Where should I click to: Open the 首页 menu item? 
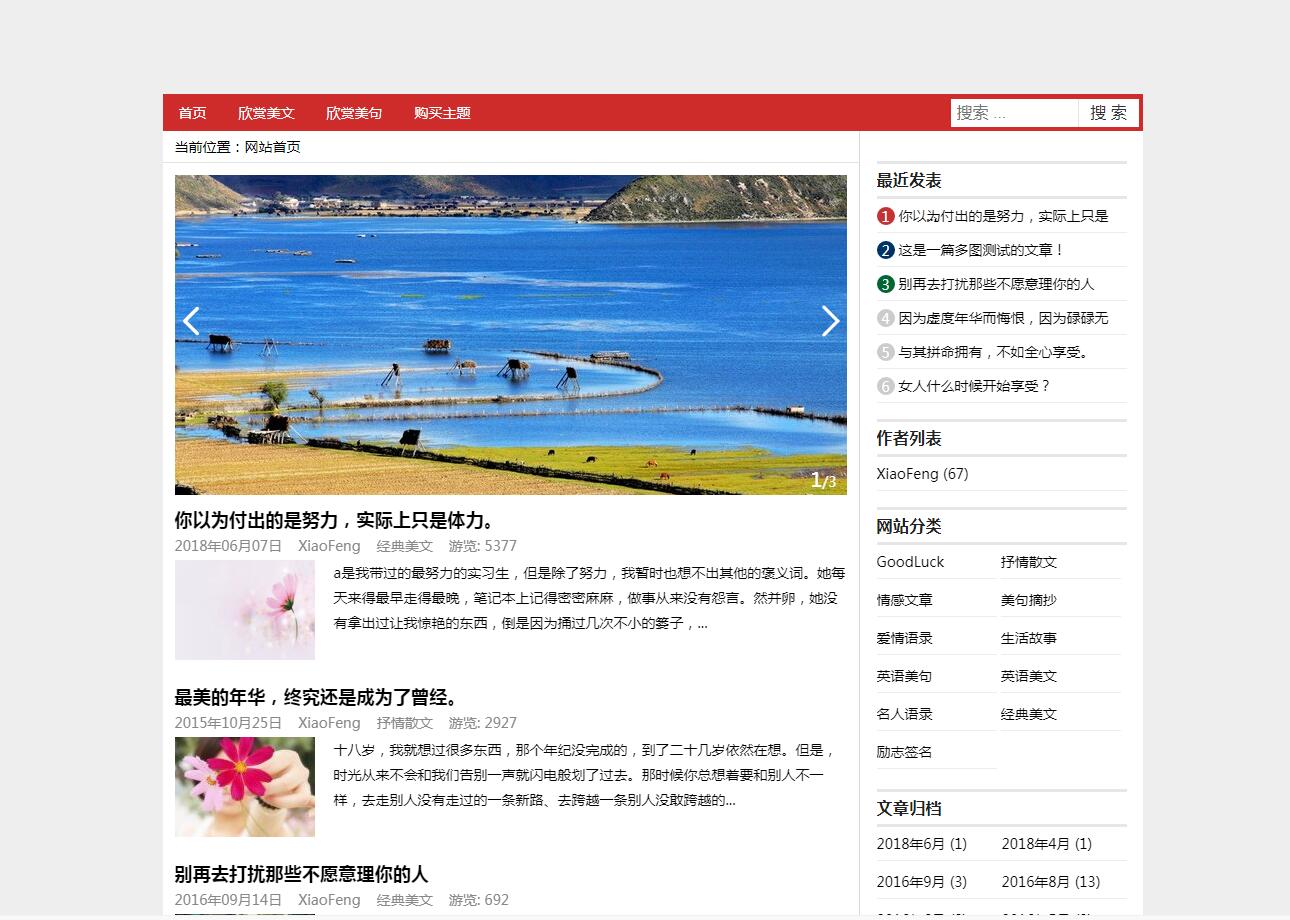pos(192,112)
